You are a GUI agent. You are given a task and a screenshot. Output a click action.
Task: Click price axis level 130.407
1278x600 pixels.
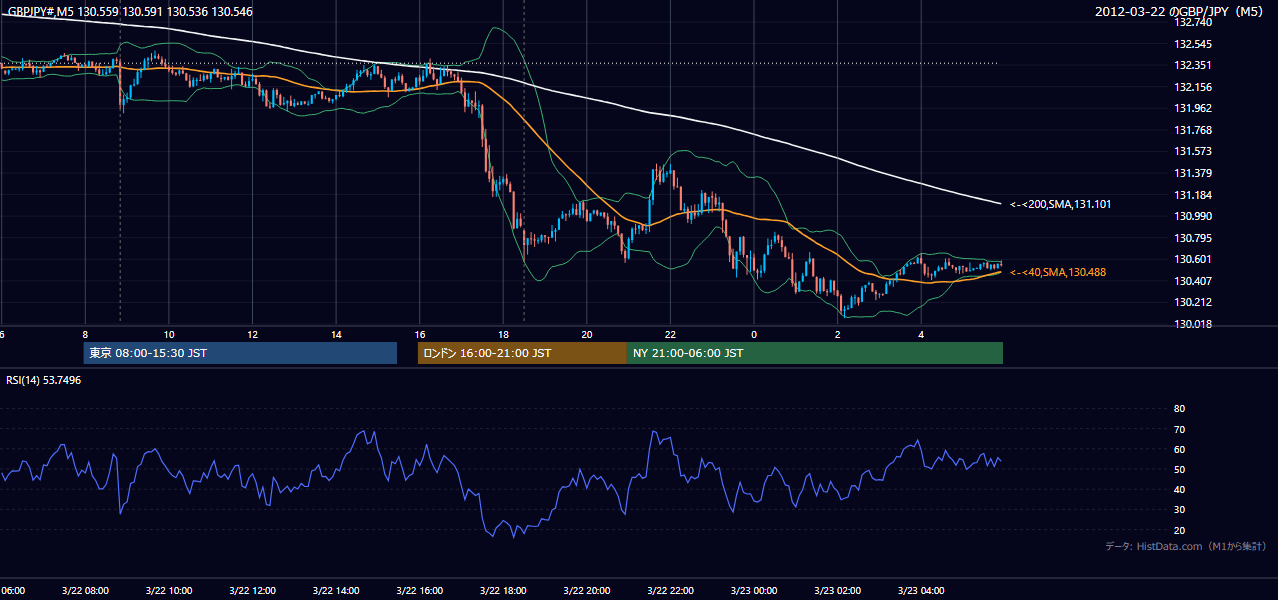[1191, 281]
